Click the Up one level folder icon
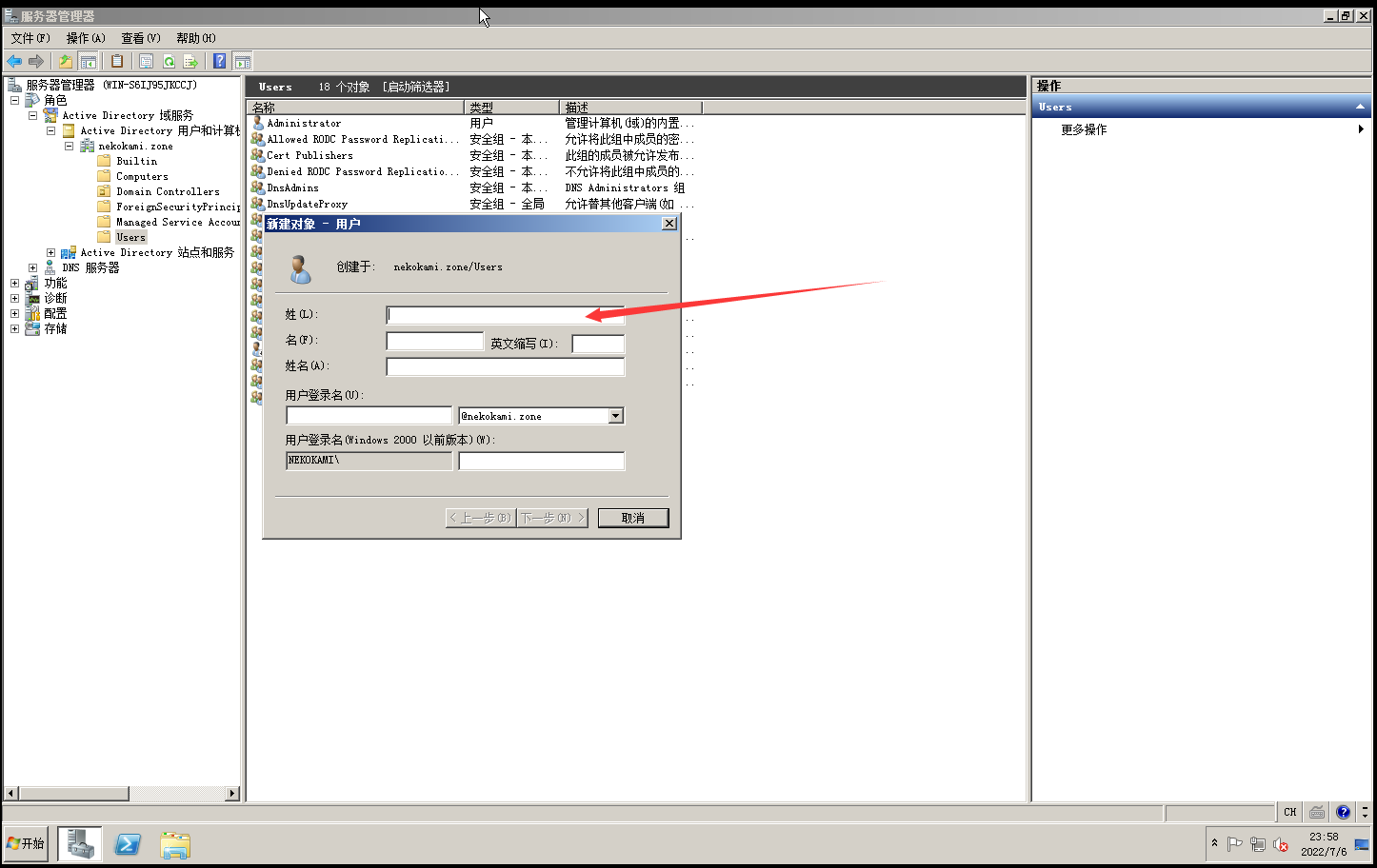Image resolution: width=1377 pixels, height=868 pixels. pyautogui.click(x=66, y=61)
